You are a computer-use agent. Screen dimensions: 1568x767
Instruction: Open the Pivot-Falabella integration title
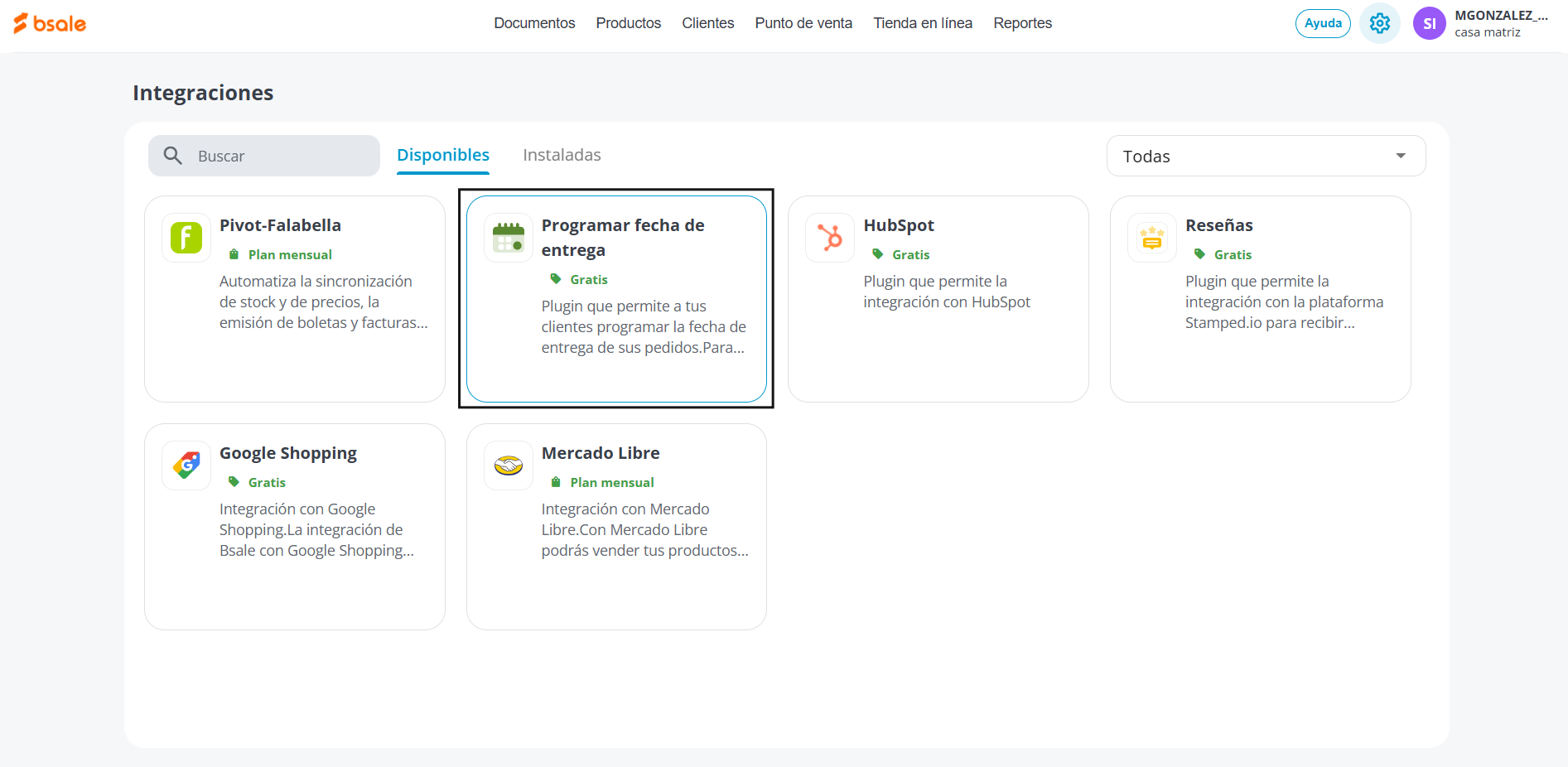[x=280, y=225]
